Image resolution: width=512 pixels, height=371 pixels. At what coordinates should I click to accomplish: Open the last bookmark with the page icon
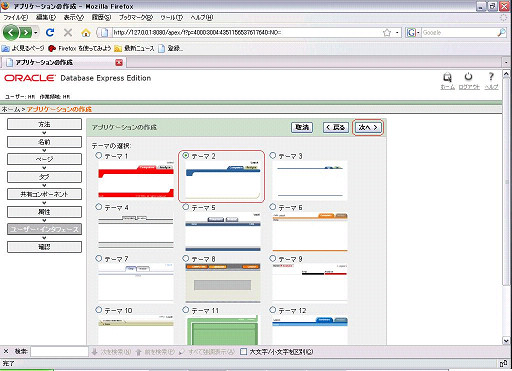click(x=170, y=49)
